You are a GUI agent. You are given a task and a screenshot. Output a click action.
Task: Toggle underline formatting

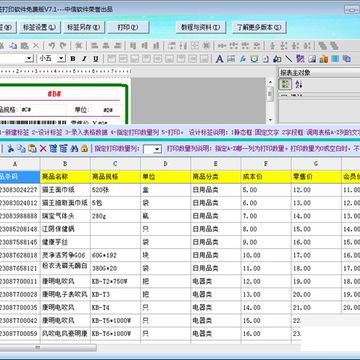coord(96,59)
